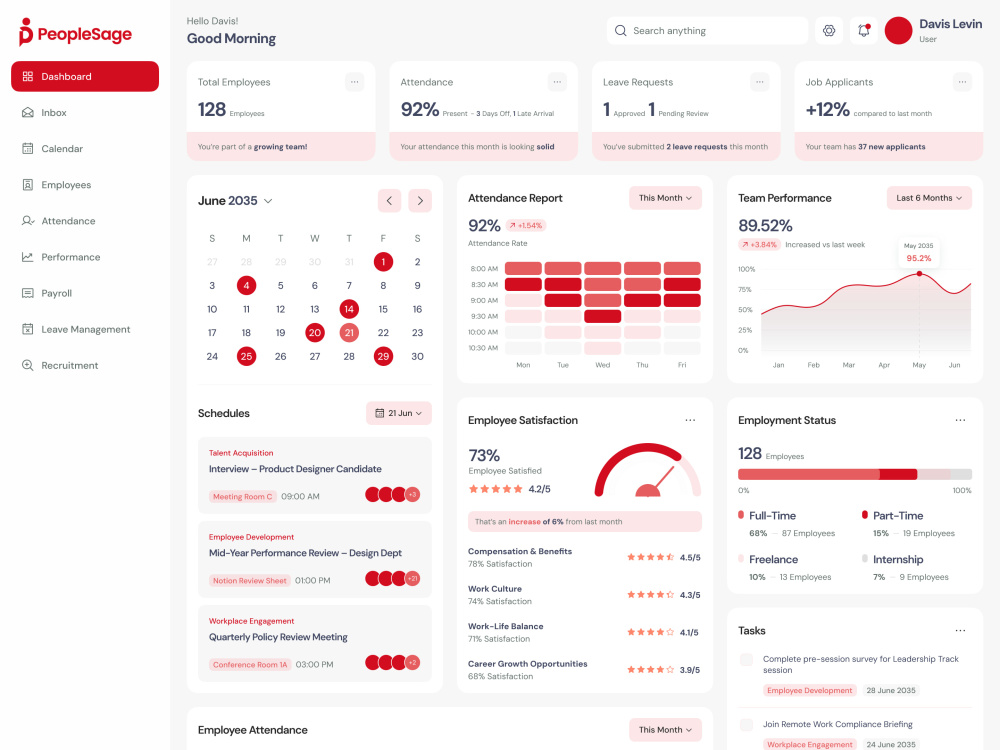Click the Conference Room 1A tag
Image resolution: width=1000 pixels, height=750 pixels.
point(250,665)
